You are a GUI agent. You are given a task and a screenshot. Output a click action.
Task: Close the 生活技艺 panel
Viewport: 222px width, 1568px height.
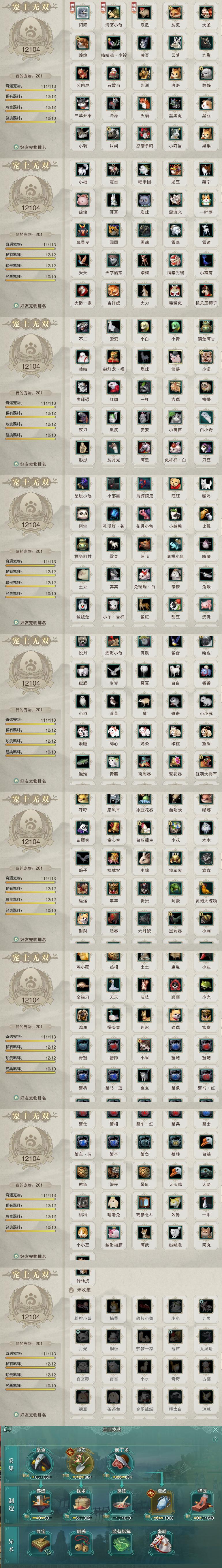(x=215, y=1429)
